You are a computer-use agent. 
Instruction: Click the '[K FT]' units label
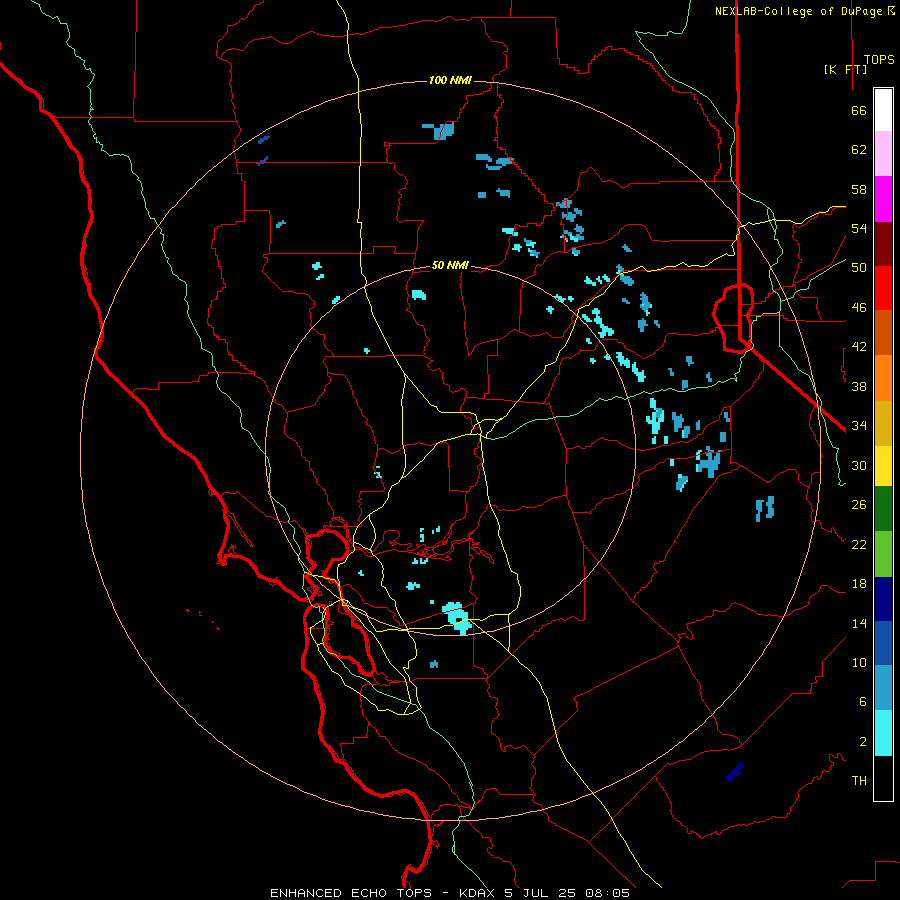845,69
